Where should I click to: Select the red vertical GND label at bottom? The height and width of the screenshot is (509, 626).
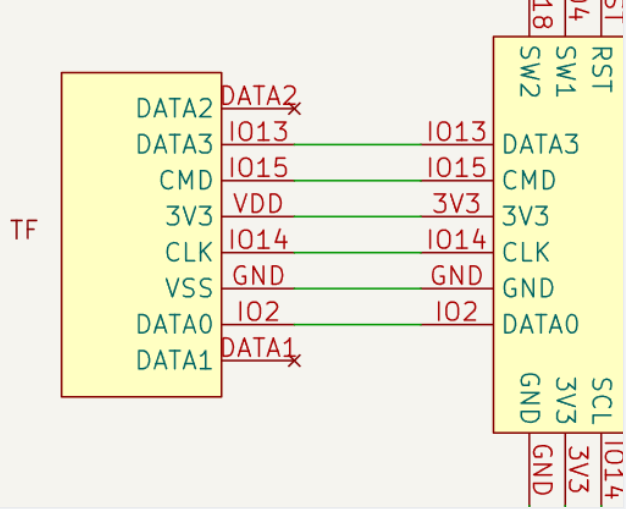pyautogui.click(x=542, y=471)
